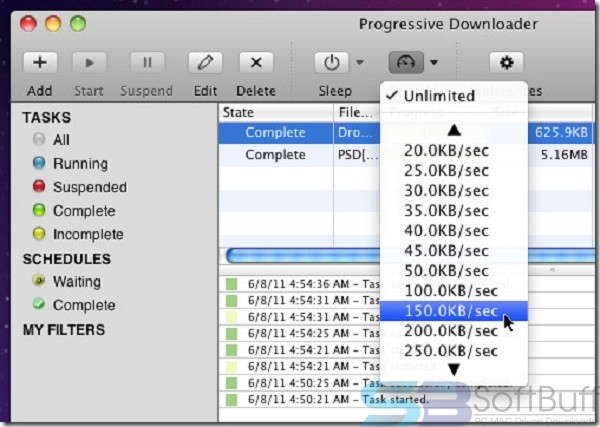Image resolution: width=600 pixels, height=427 pixels.
Task: Expand the speed limit dropdown arrow
Action: tap(434, 62)
